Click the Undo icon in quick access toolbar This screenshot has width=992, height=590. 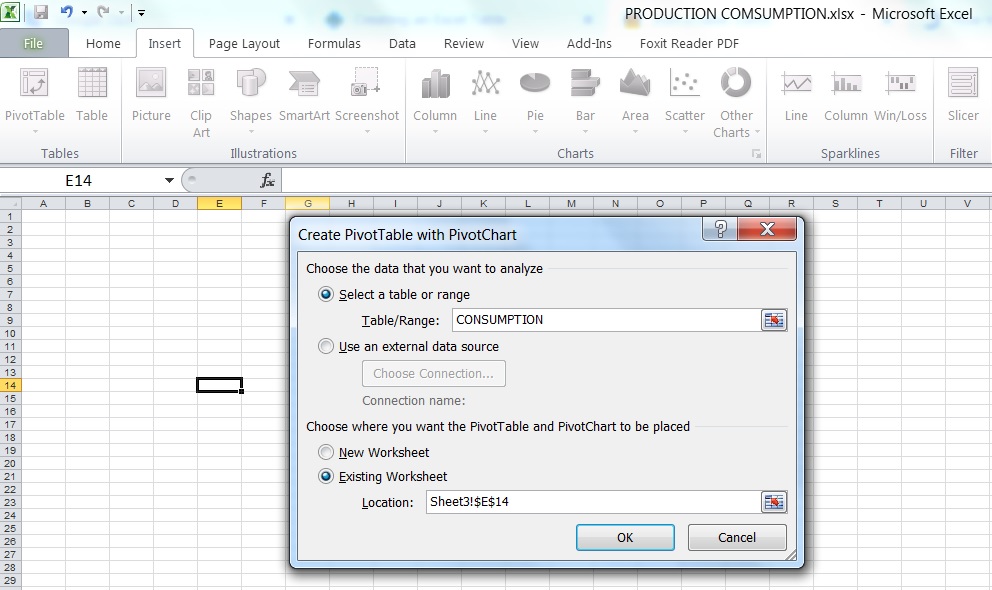[67, 11]
